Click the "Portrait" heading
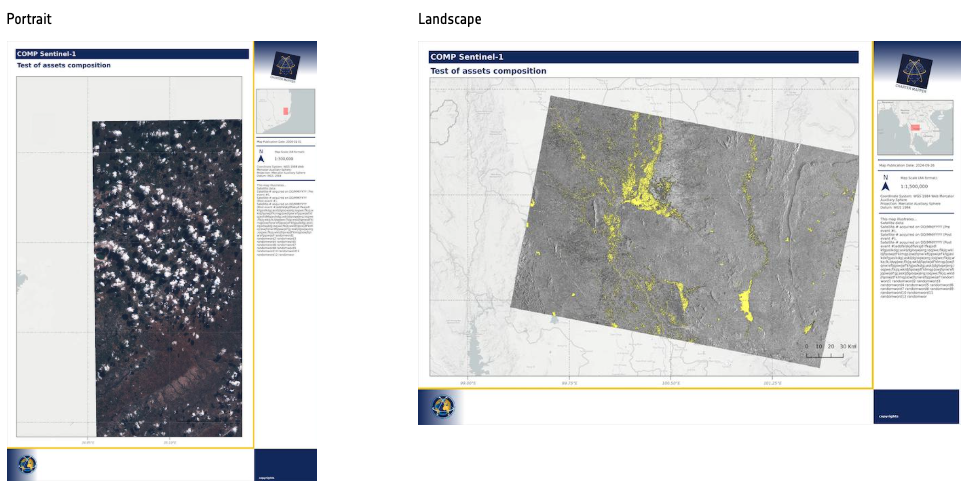 point(28,19)
